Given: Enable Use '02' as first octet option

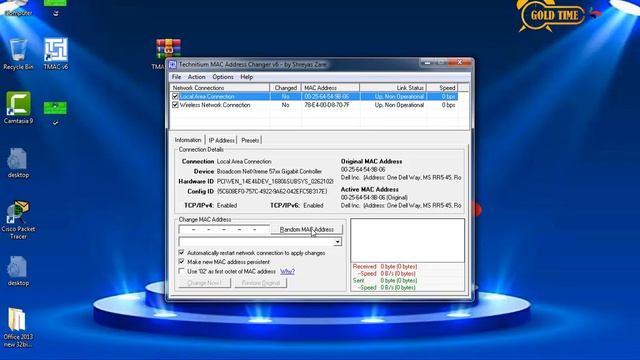Looking at the screenshot, I should (182, 271).
